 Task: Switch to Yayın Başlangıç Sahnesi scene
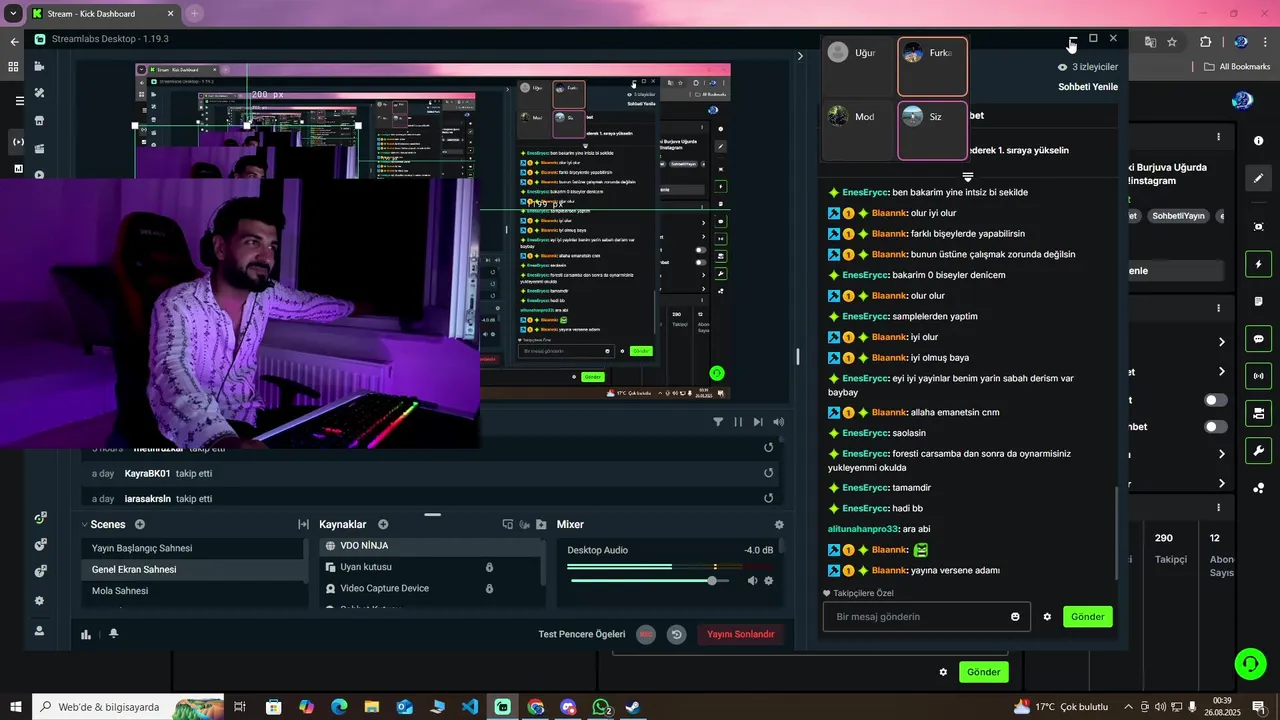192,548
